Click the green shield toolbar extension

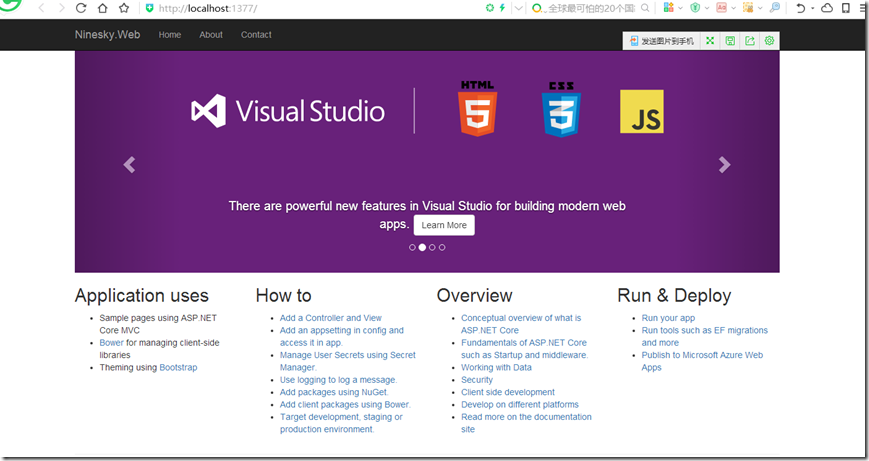(695, 8)
